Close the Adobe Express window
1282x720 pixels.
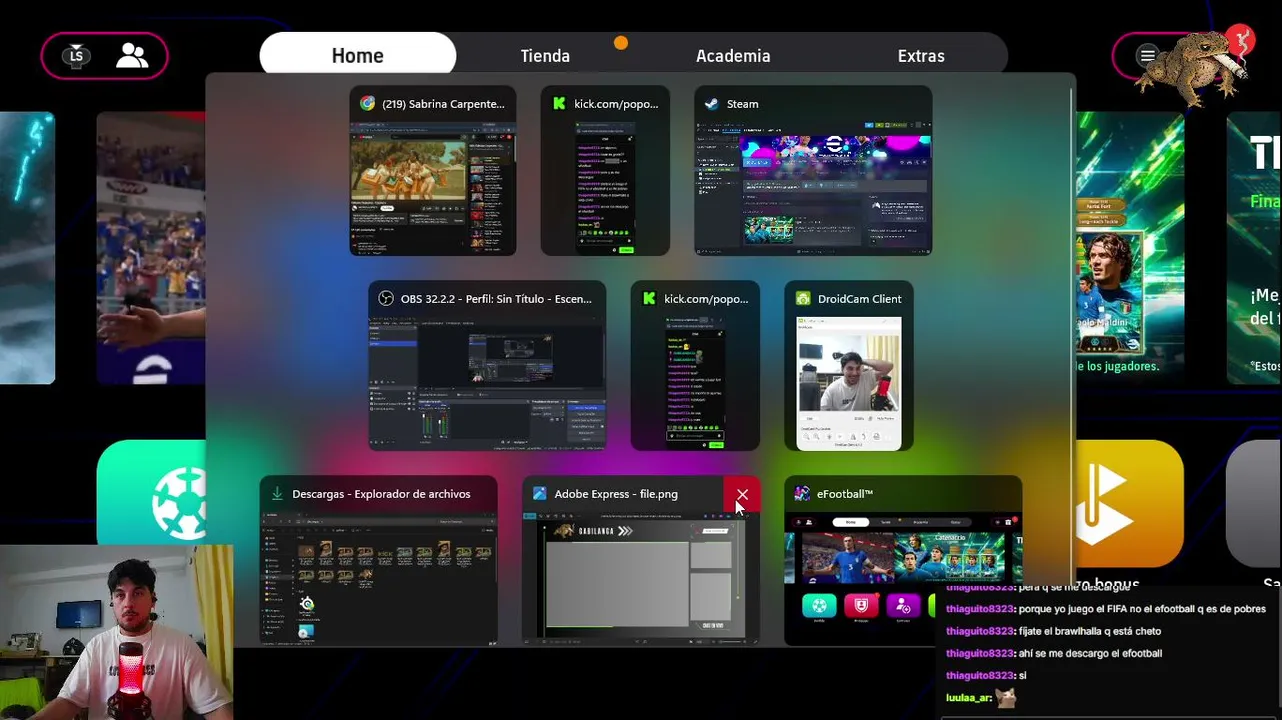742,494
